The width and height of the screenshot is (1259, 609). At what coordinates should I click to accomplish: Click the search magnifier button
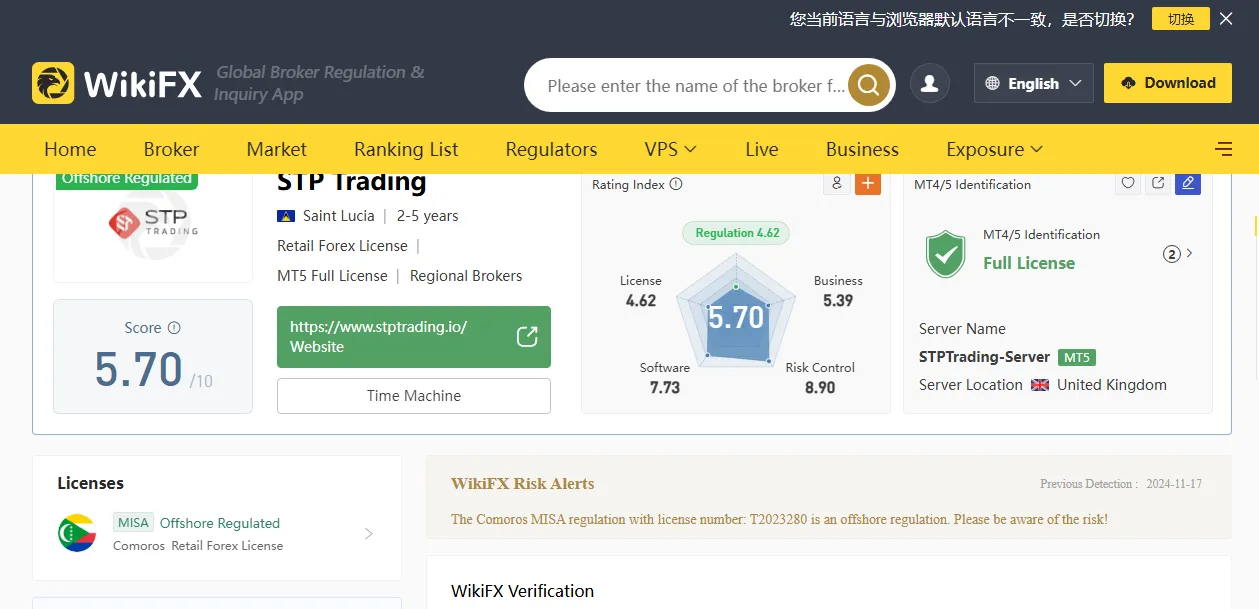coord(869,85)
